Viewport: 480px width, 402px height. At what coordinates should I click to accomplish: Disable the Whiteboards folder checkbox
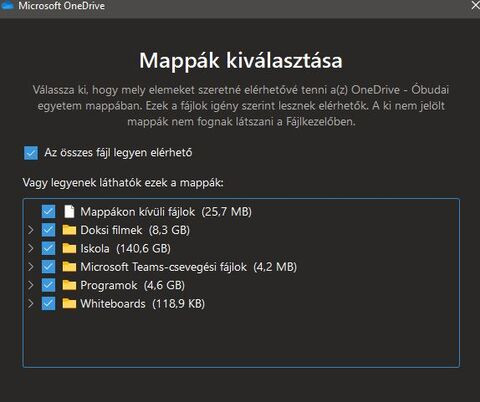point(49,303)
